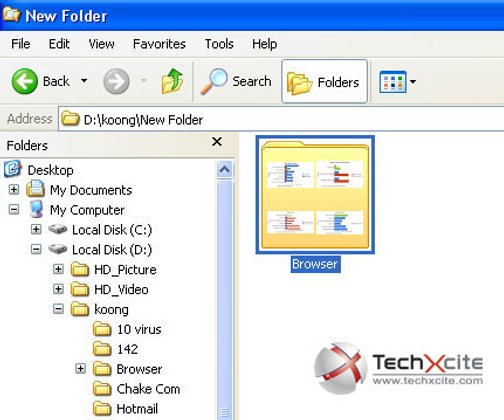Collapse the koong folder node

click(x=58, y=309)
